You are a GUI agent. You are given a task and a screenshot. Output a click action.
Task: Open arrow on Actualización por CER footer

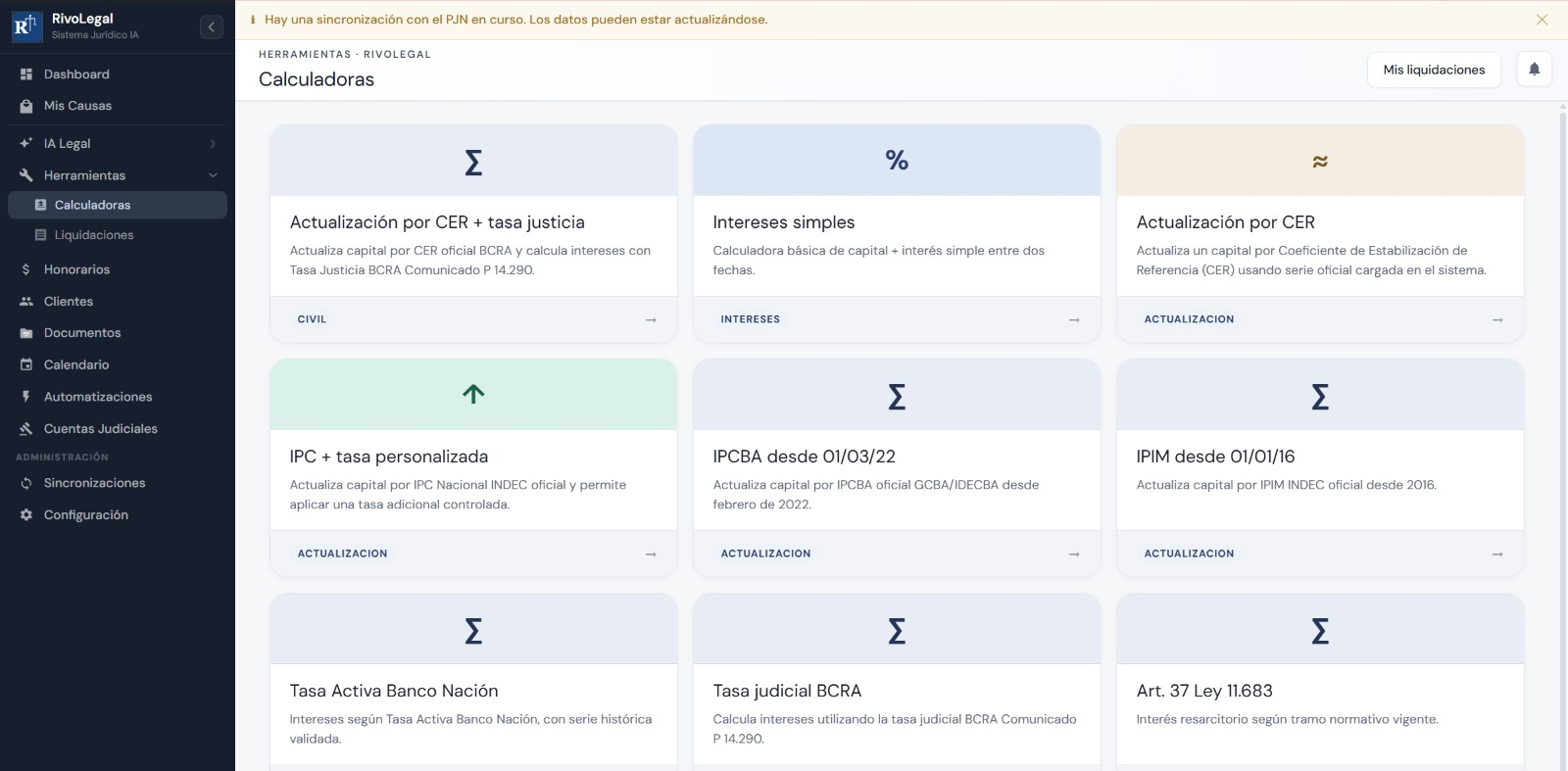coord(1497,320)
